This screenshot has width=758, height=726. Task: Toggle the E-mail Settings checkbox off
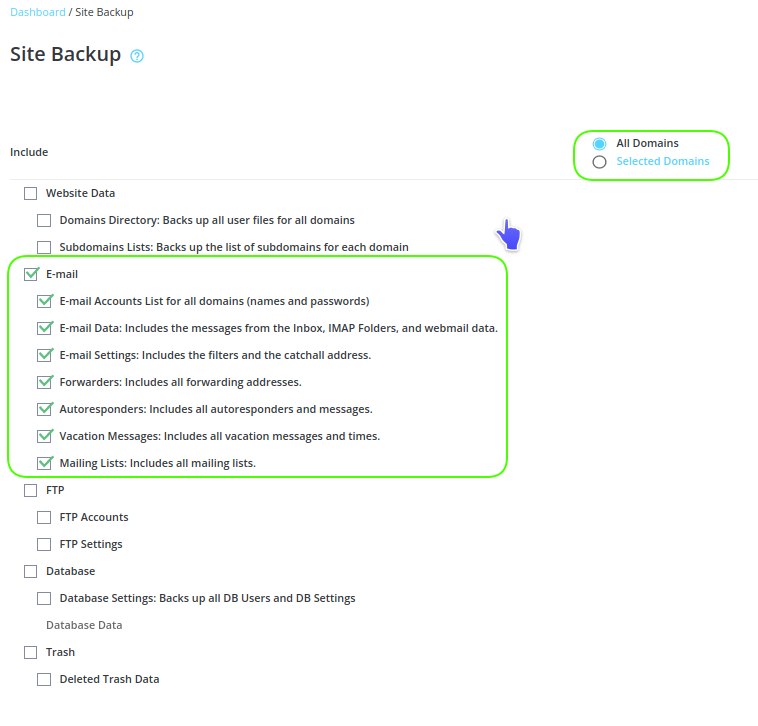(44, 355)
